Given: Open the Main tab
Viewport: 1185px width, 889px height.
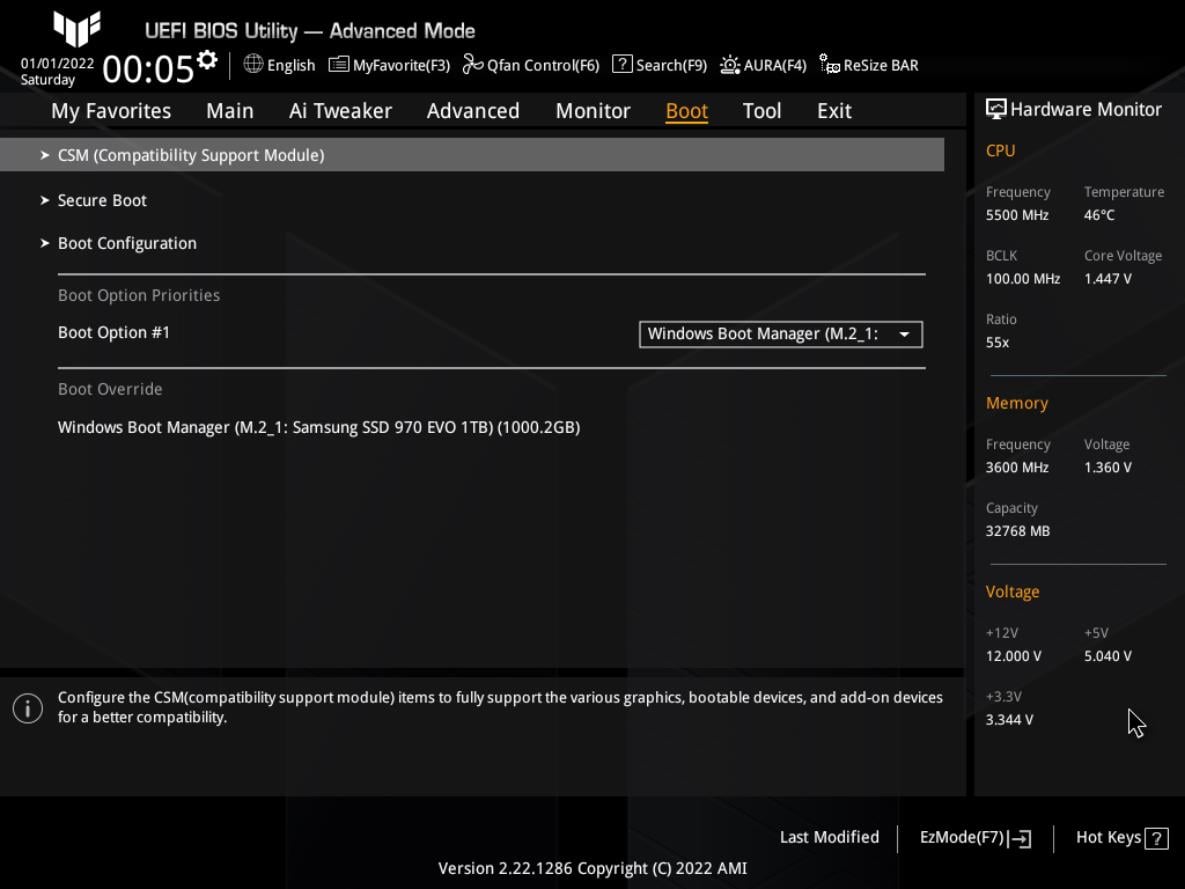Looking at the screenshot, I should (230, 111).
